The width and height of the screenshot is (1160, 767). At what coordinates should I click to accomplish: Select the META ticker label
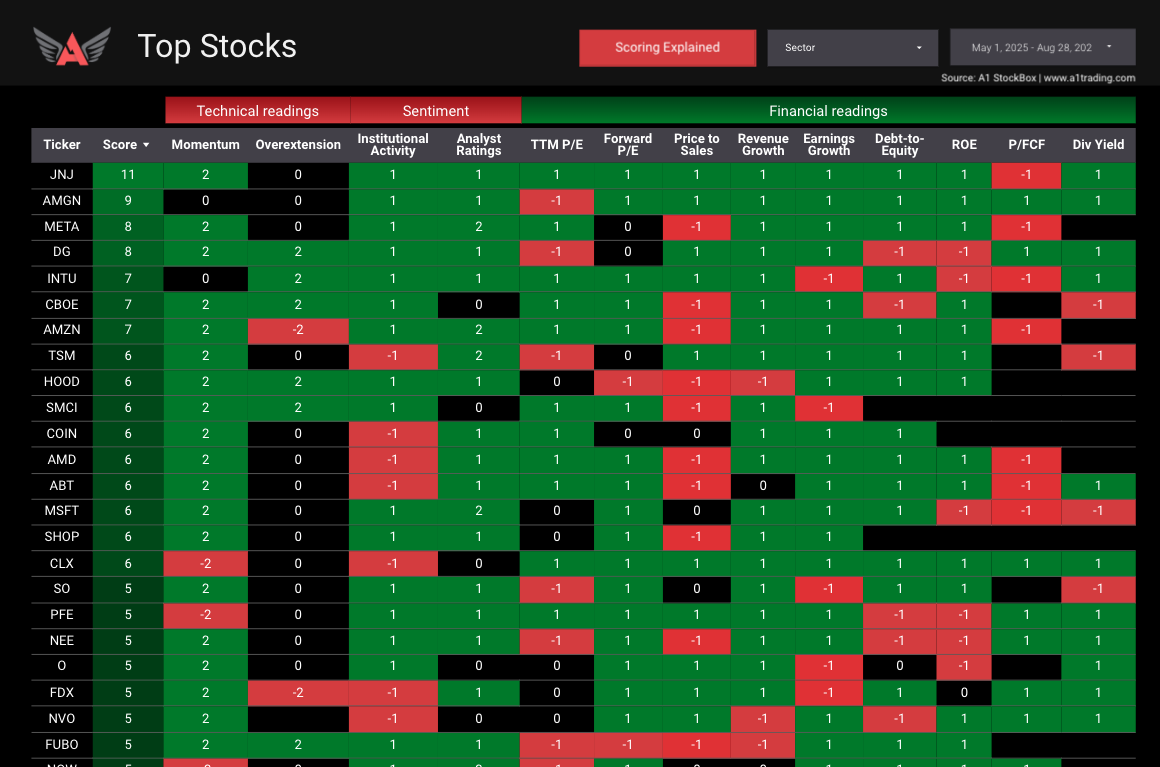point(61,227)
